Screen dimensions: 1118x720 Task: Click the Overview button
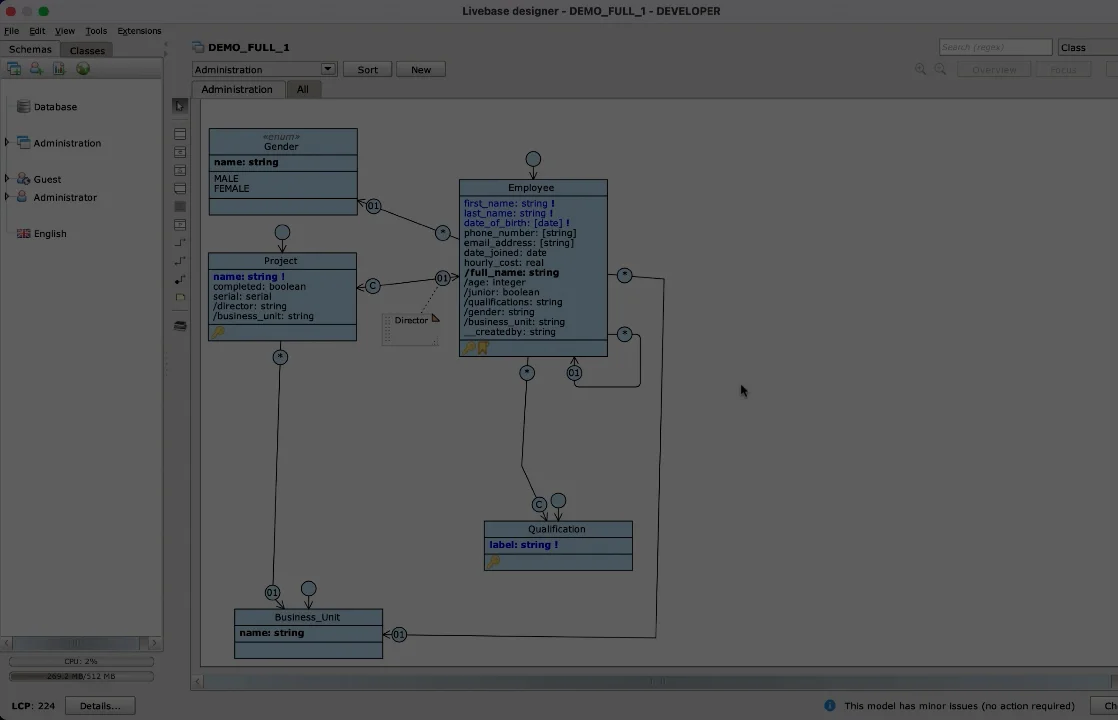pyautogui.click(x=994, y=69)
